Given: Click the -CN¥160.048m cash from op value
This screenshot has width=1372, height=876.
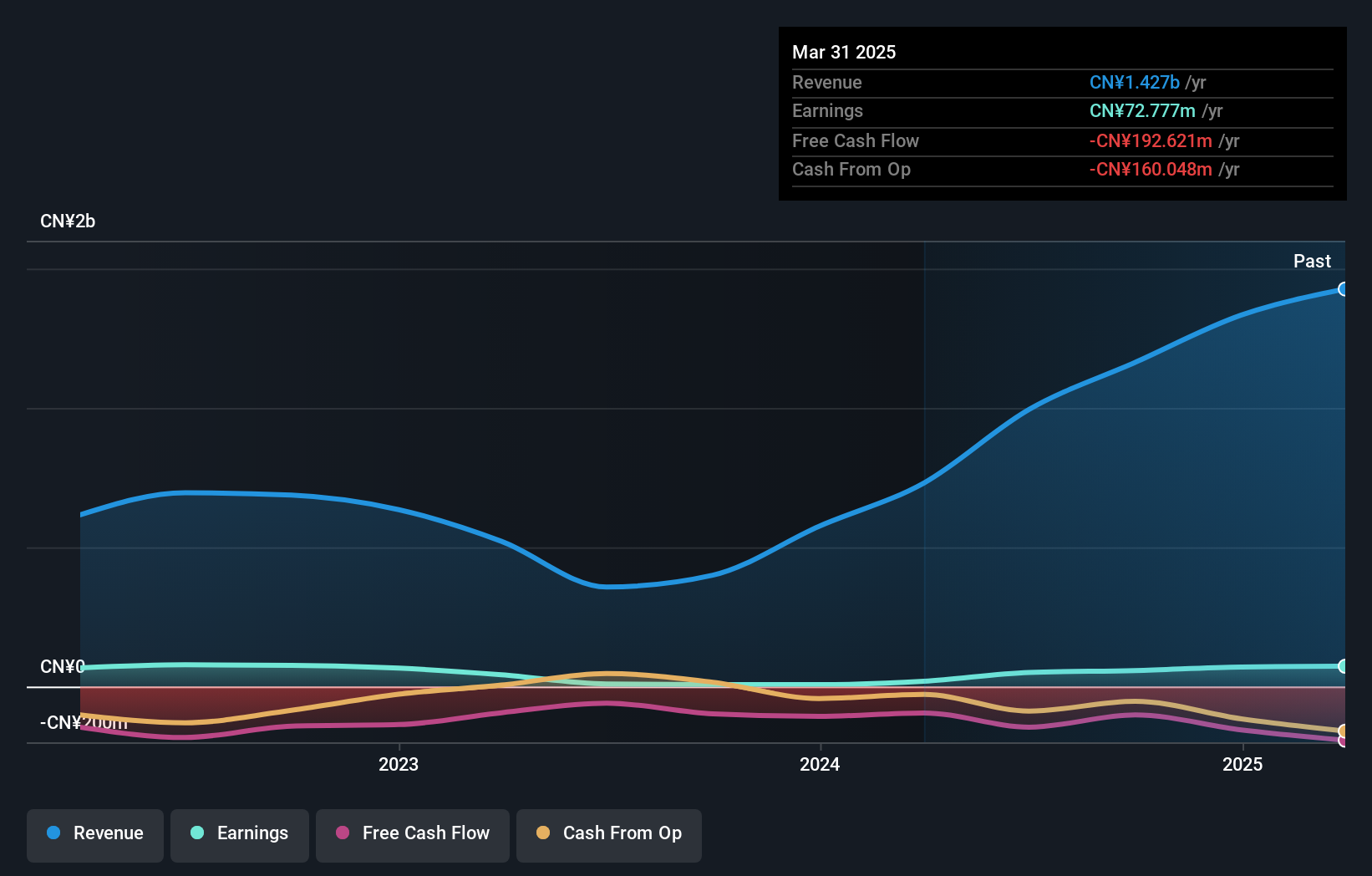Looking at the screenshot, I should click(x=1151, y=169).
